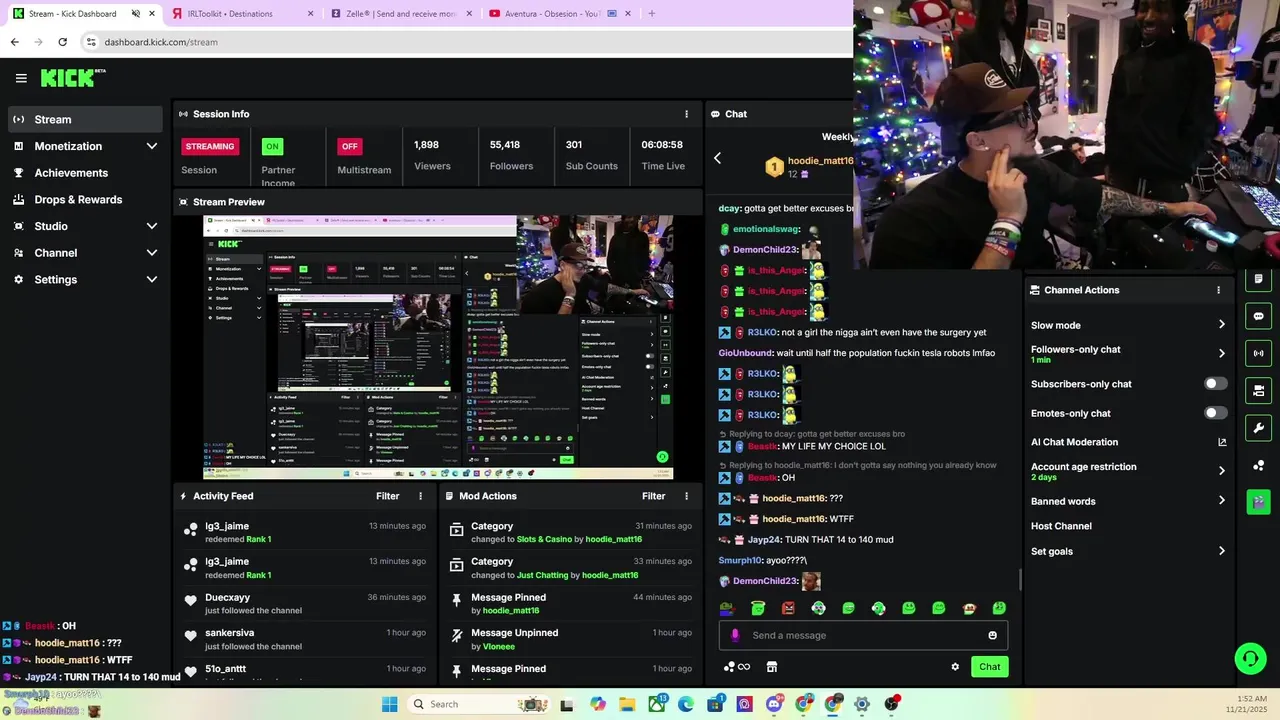Switch to the Zelle browser tab
The width and height of the screenshot is (1280, 720).
[x=398, y=14]
